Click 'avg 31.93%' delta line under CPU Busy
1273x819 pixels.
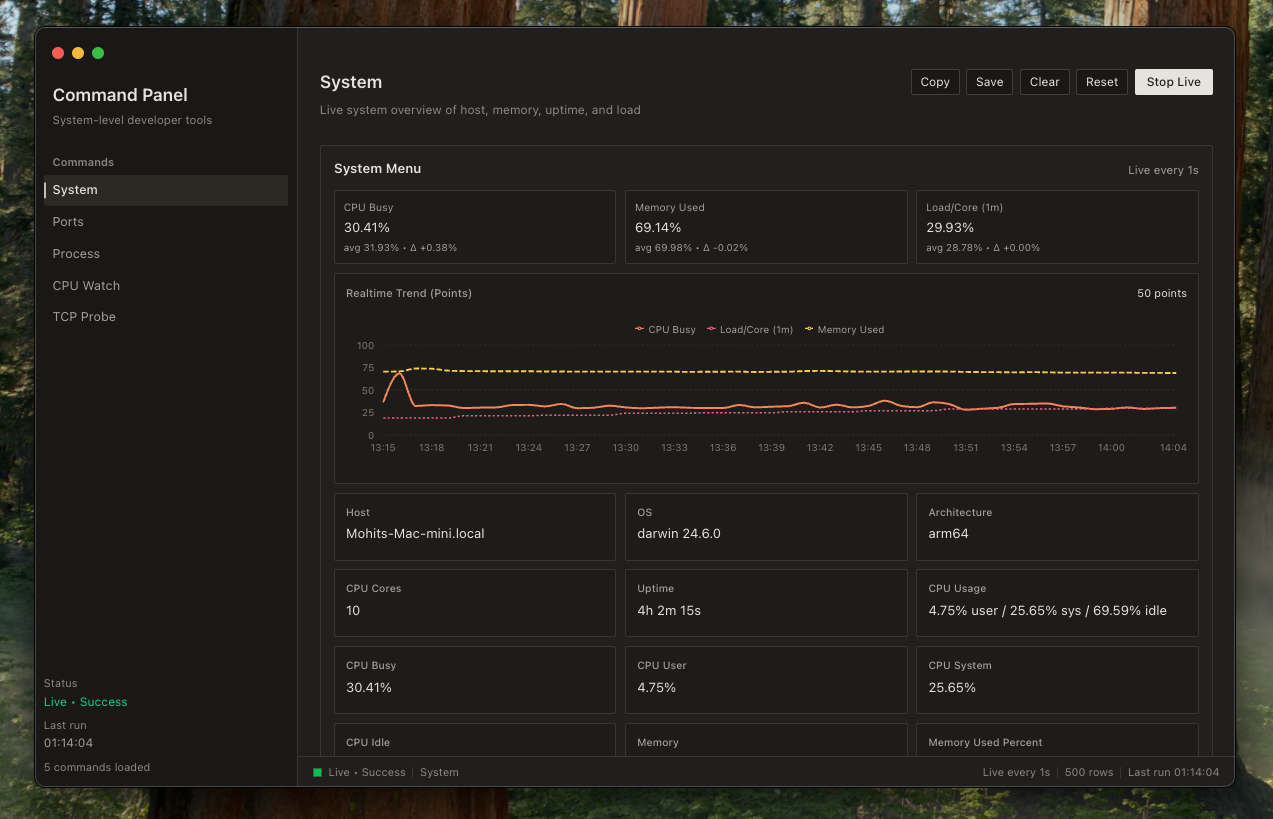click(x=400, y=248)
